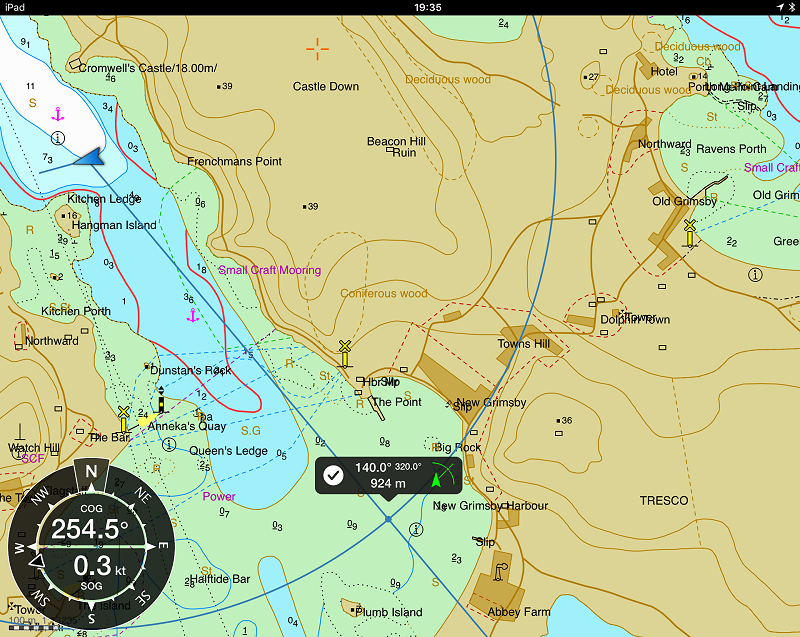Tap the Power cable label
Screen dimensions: 800x637
point(219,496)
